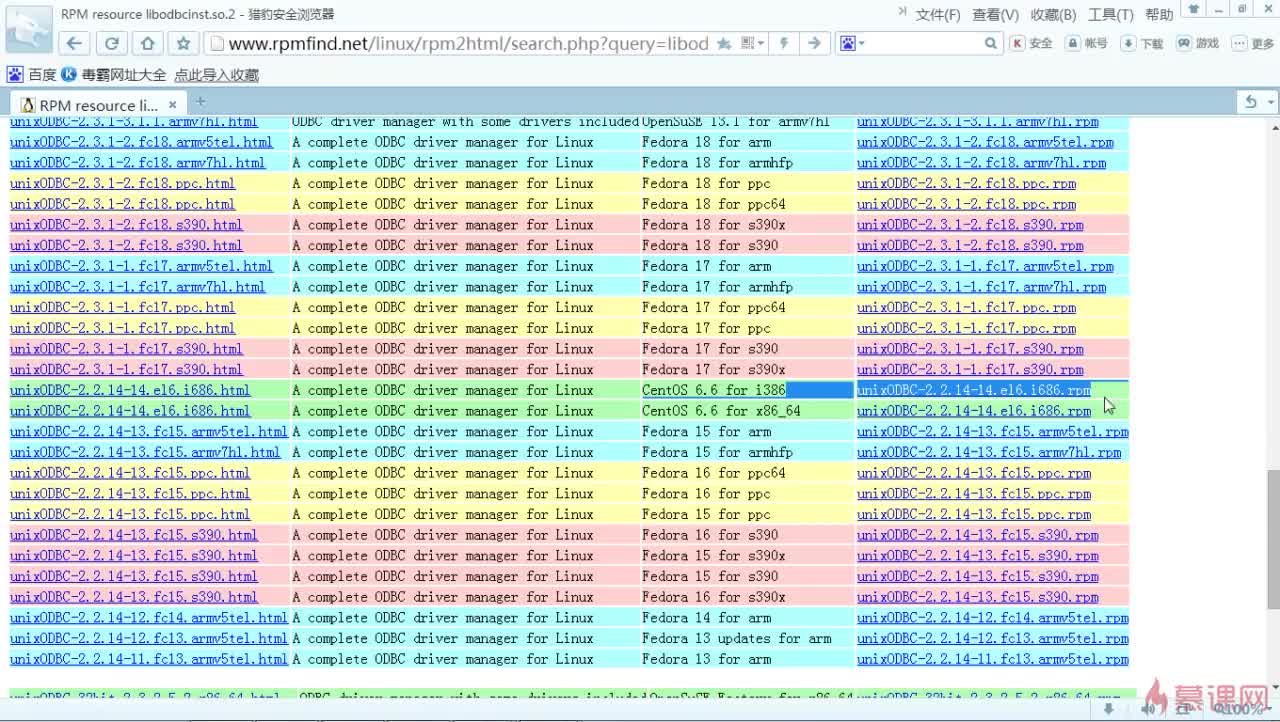Open unixODBC-2.2.14-11.fc13.armv5tel.html link
Image resolution: width=1280 pixels, height=722 pixels.
[x=149, y=659]
